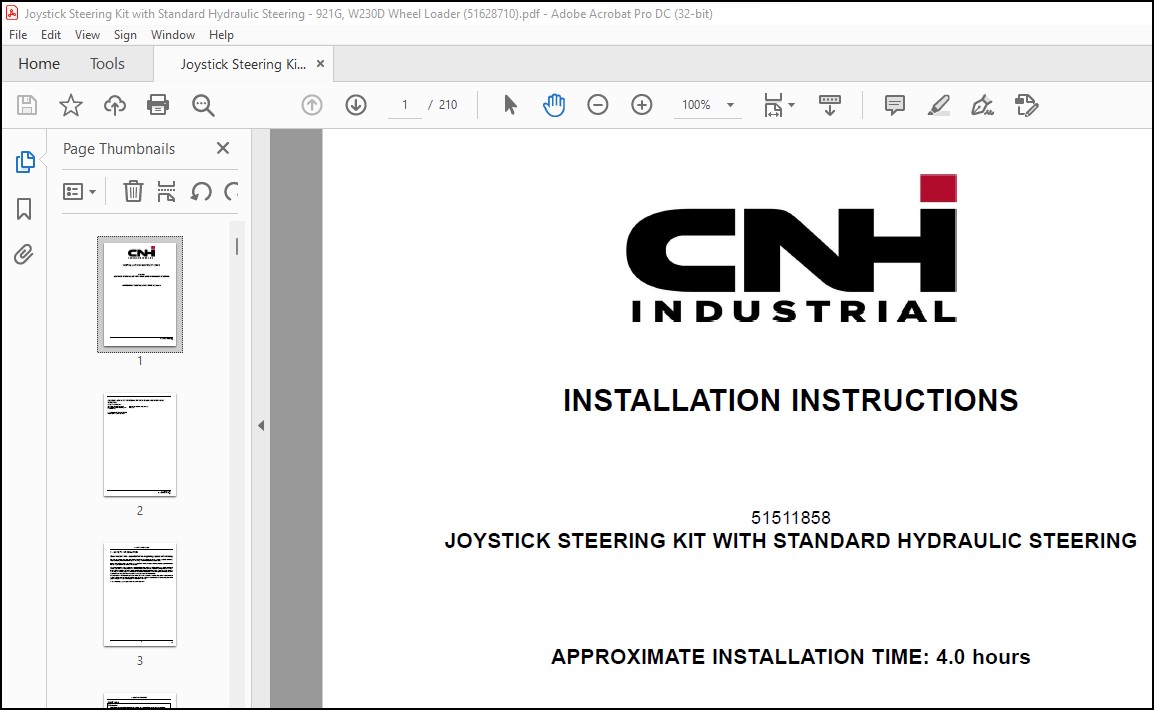Image resolution: width=1154 pixels, height=710 pixels.
Task: Select the Highlight text pen tool
Action: click(x=938, y=105)
